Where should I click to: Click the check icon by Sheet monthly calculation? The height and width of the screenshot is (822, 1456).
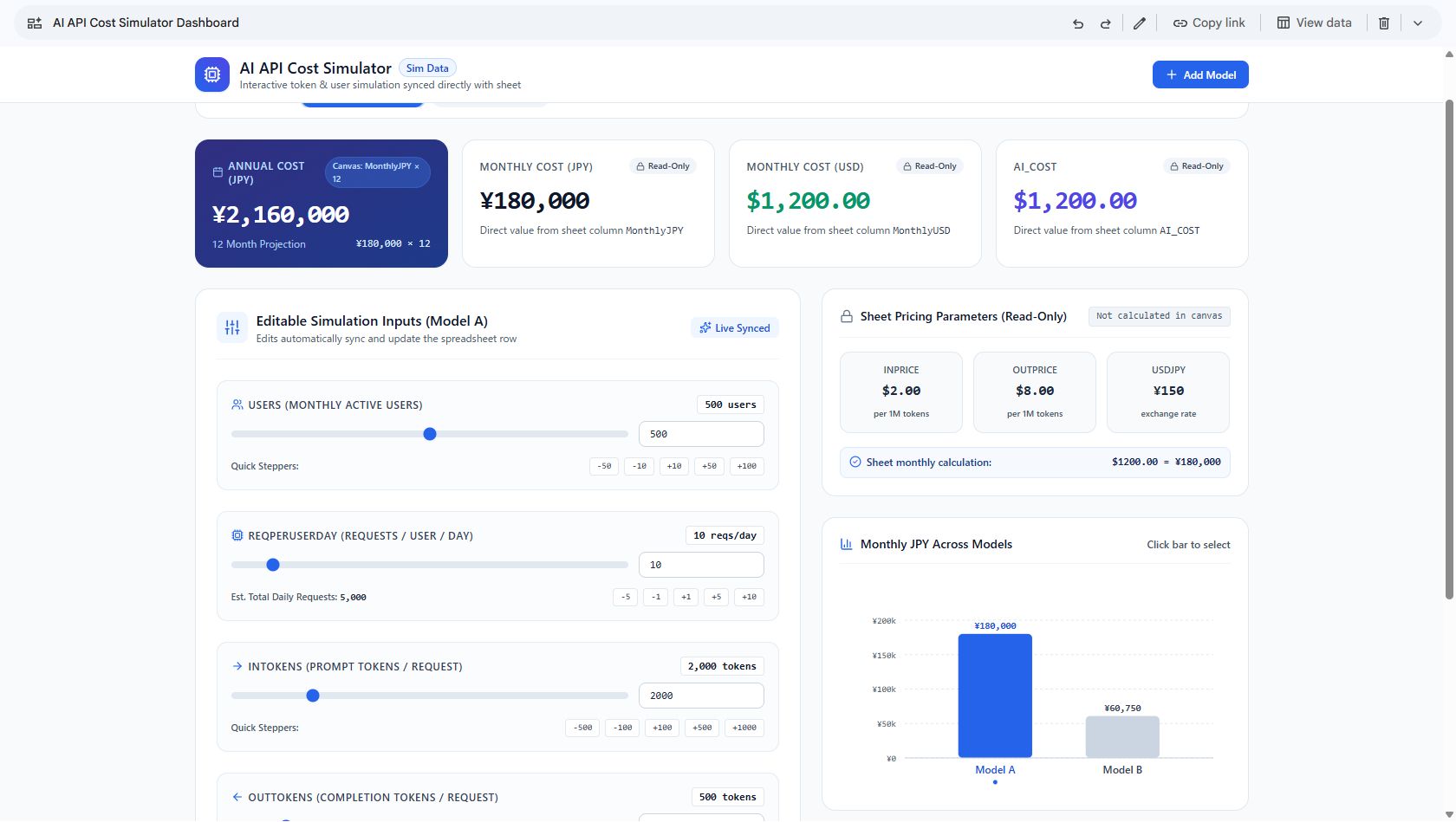pyautogui.click(x=855, y=462)
